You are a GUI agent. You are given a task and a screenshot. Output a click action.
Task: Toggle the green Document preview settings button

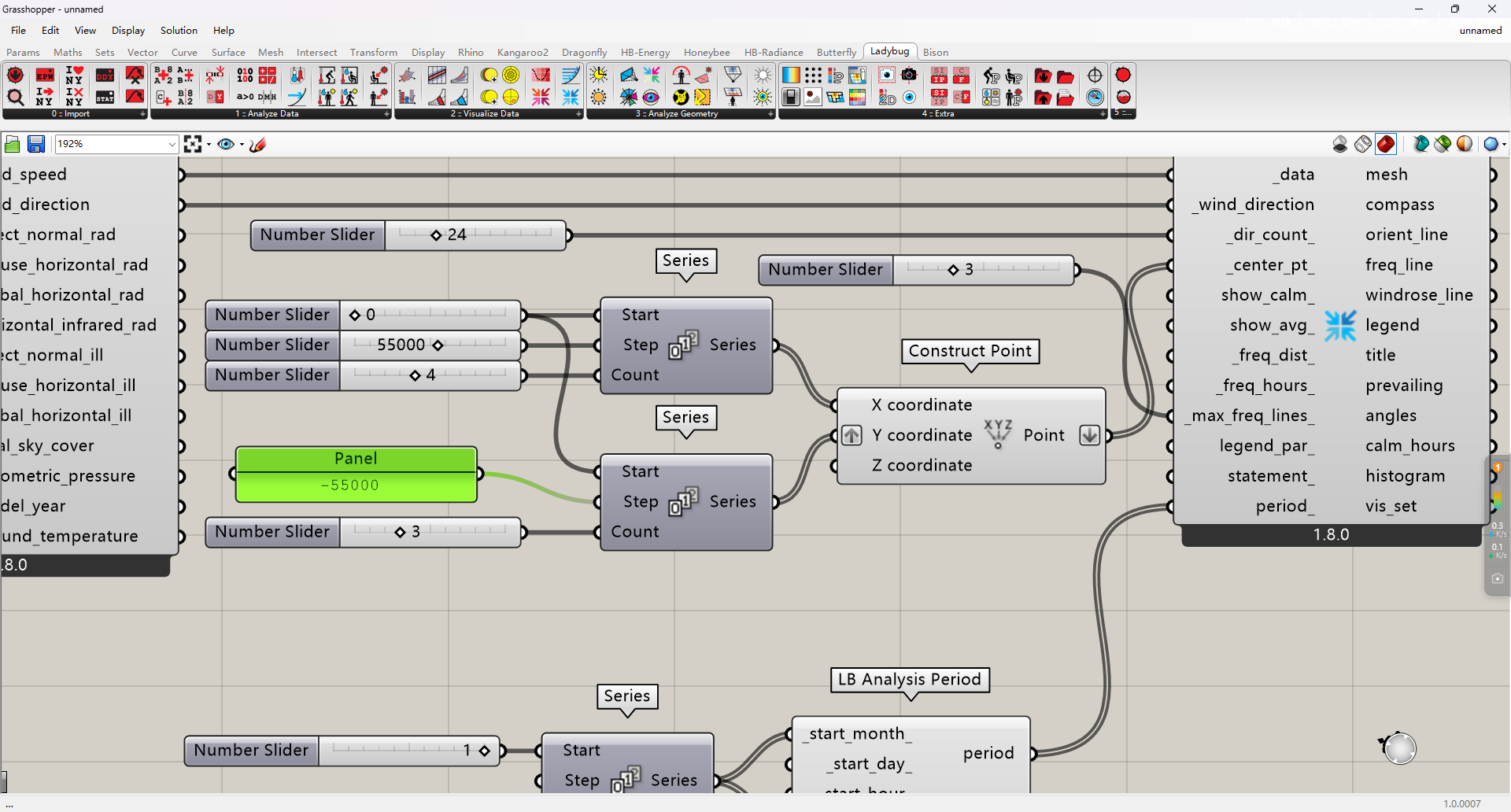pyautogui.click(x=1443, y=144)
